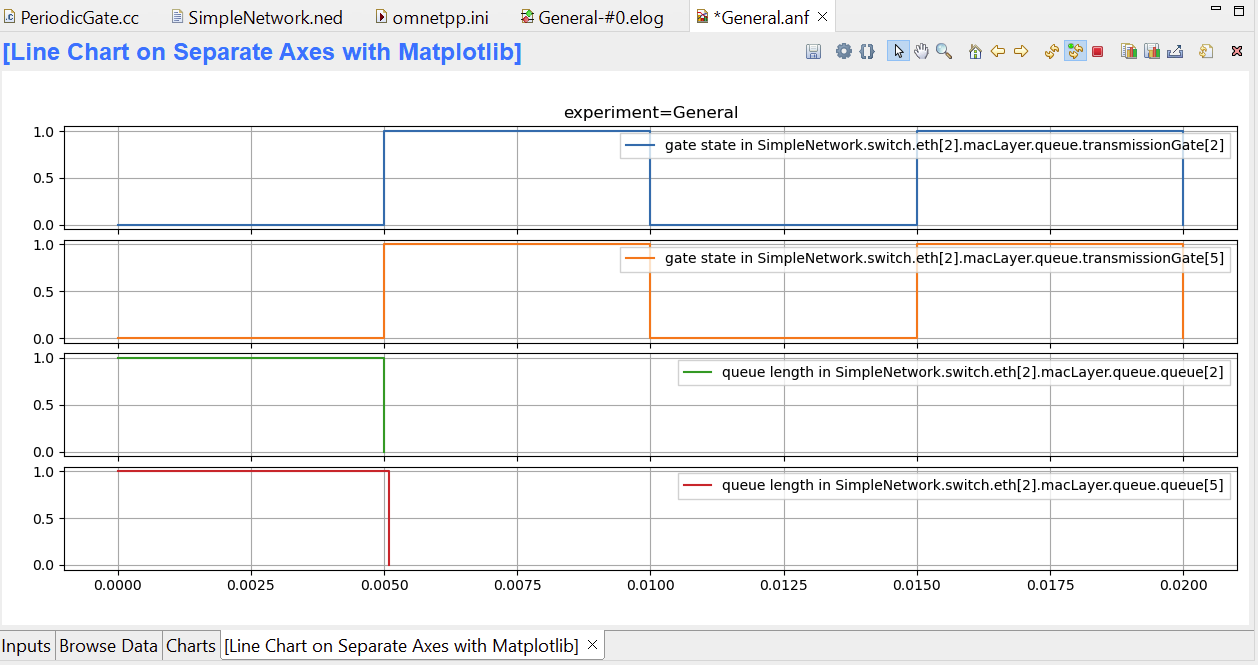Click the 0.0025 x-axis tick label
The height and width of the screenshot is (665, 1258).
pos(251,585)
